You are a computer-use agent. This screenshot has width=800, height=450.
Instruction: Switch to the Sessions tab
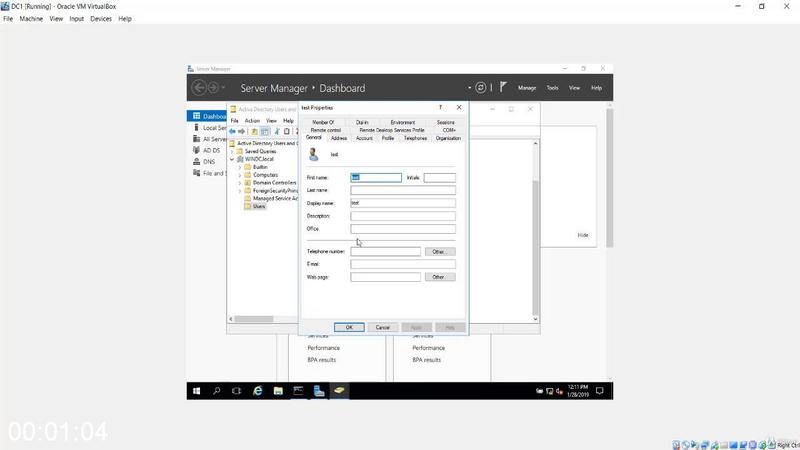click(445, 122)
